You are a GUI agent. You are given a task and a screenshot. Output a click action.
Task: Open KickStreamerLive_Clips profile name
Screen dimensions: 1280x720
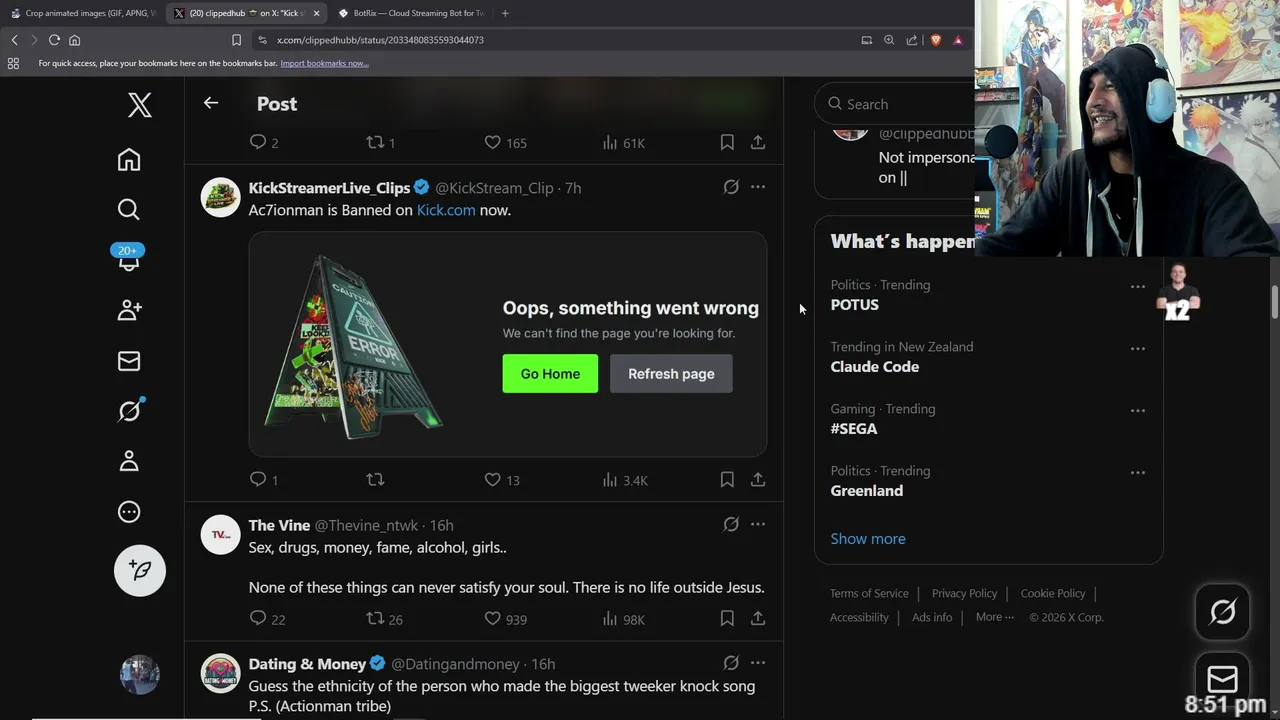coord(329,188)
